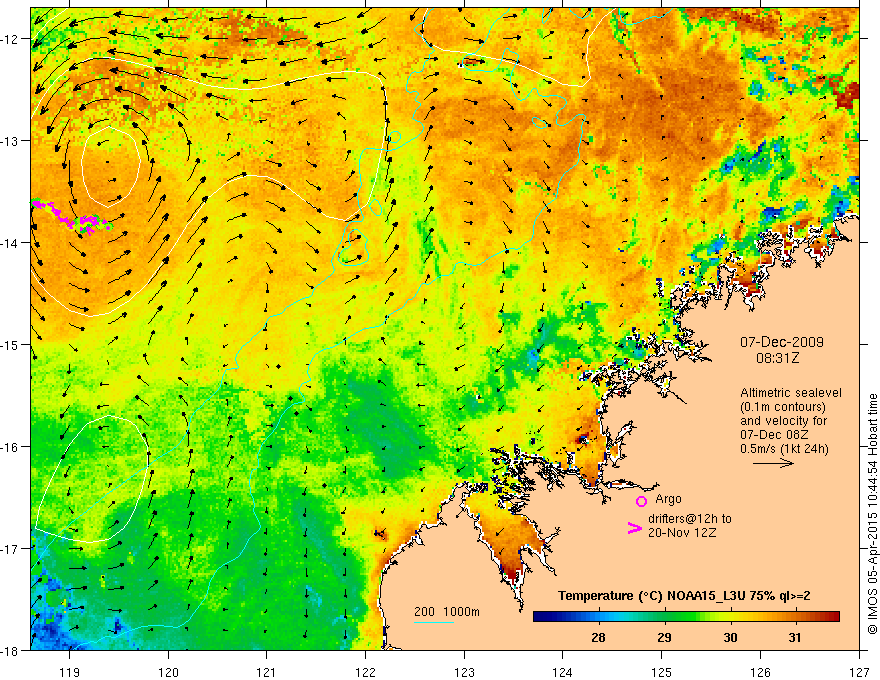Viewport: 880px width, 680px height.
Task: Click the longitude axis label 127
Action: coord(859,672)
